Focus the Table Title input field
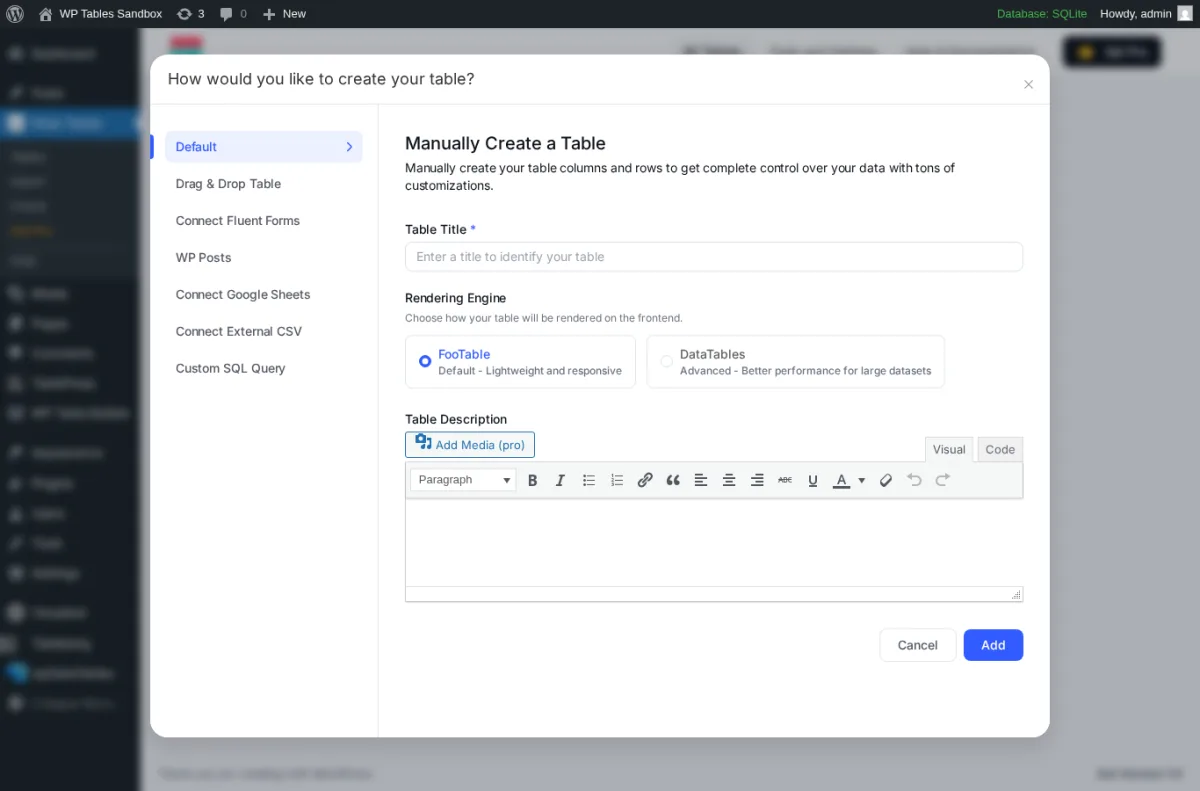The height and width of the screenshot is (791, 1200). click(714, 257)
